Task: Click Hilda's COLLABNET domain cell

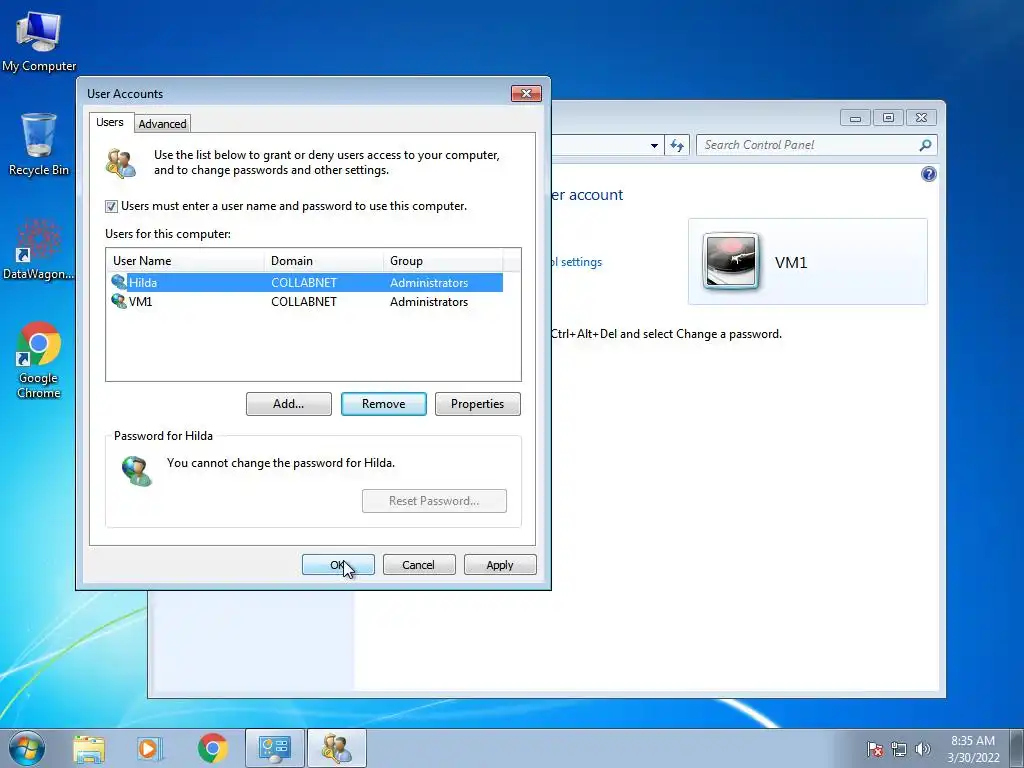Action: (304, 283)
